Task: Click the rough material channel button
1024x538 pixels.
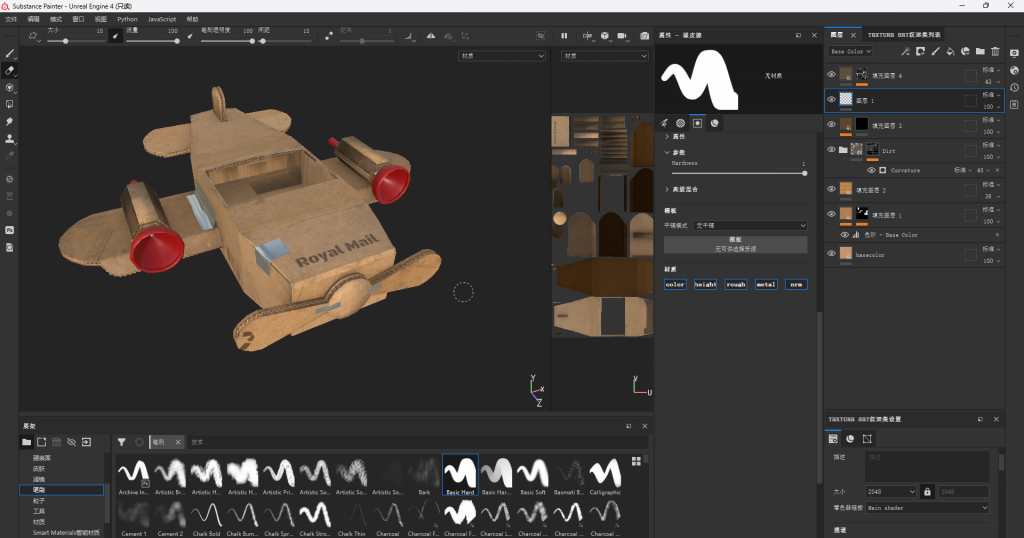Action: [x=736, y=284]
